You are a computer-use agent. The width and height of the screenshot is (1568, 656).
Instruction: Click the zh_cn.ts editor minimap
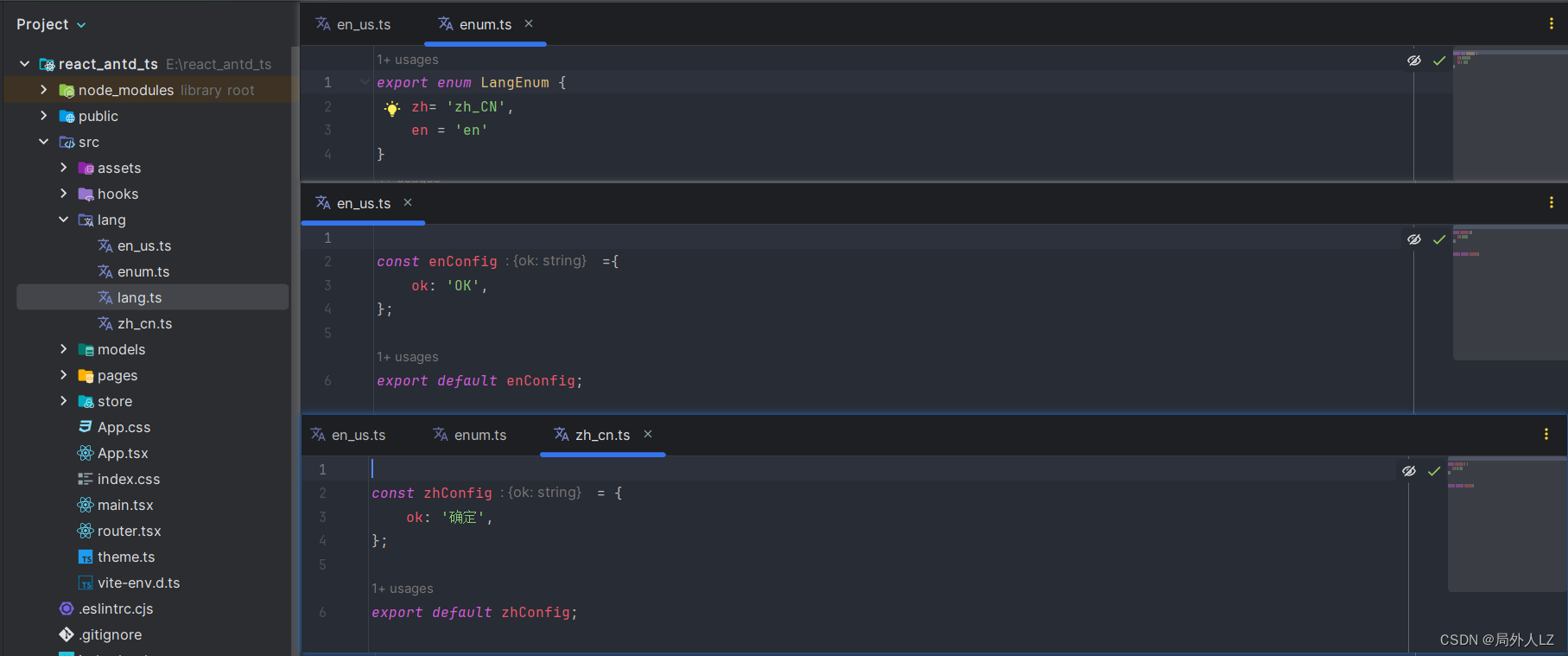pyautogui.click(x=1508, y=525)
